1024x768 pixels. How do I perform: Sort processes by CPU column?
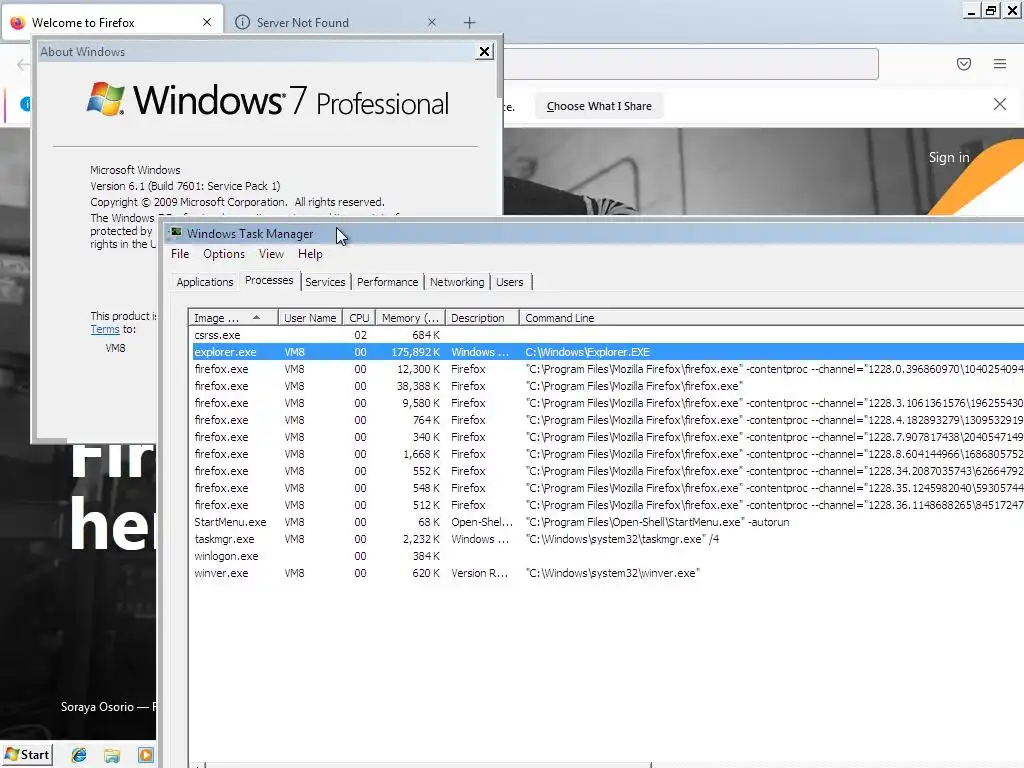tap(359, 318)
